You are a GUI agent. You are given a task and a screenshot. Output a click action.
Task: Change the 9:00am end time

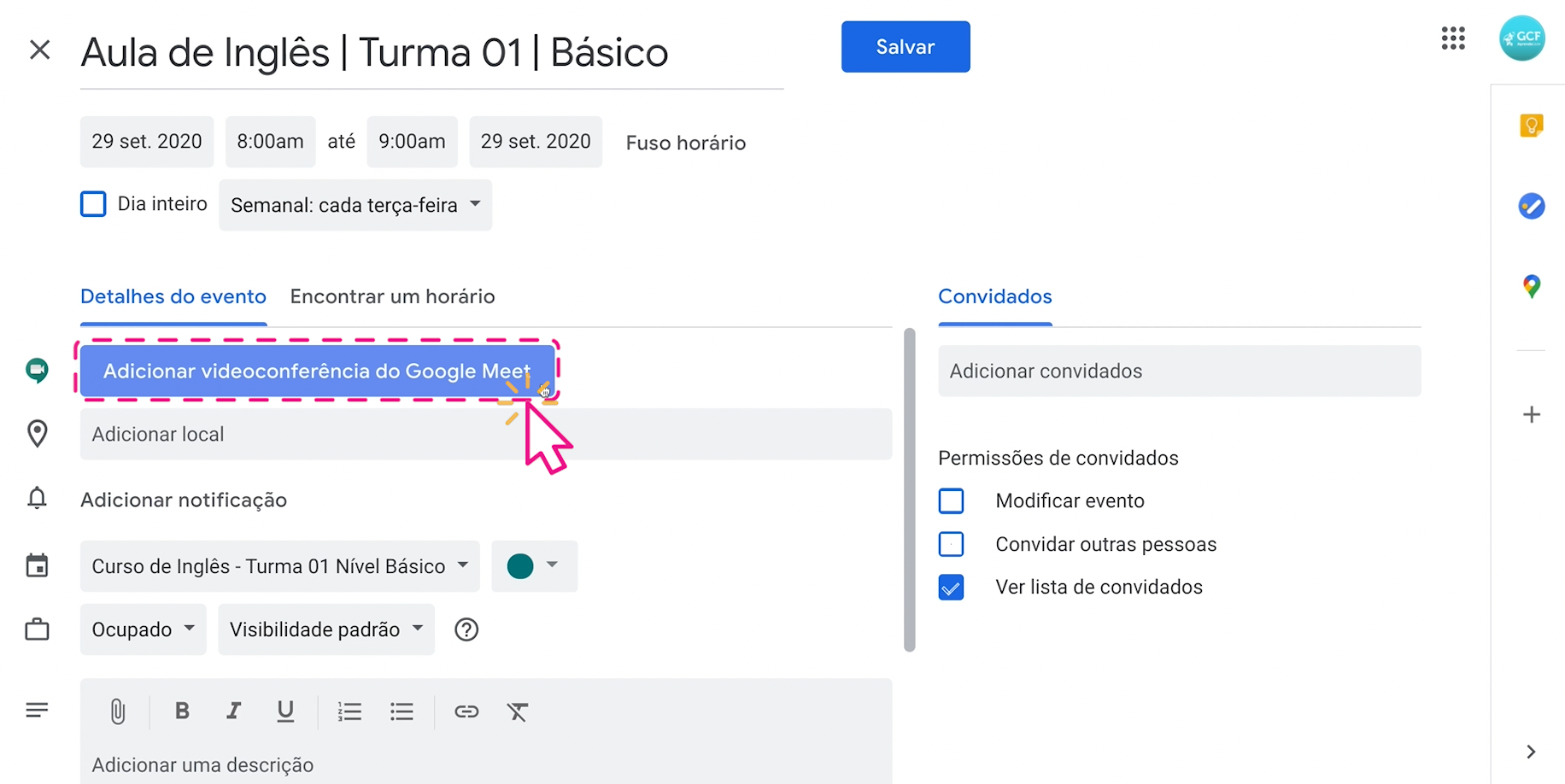pos(412,142)
